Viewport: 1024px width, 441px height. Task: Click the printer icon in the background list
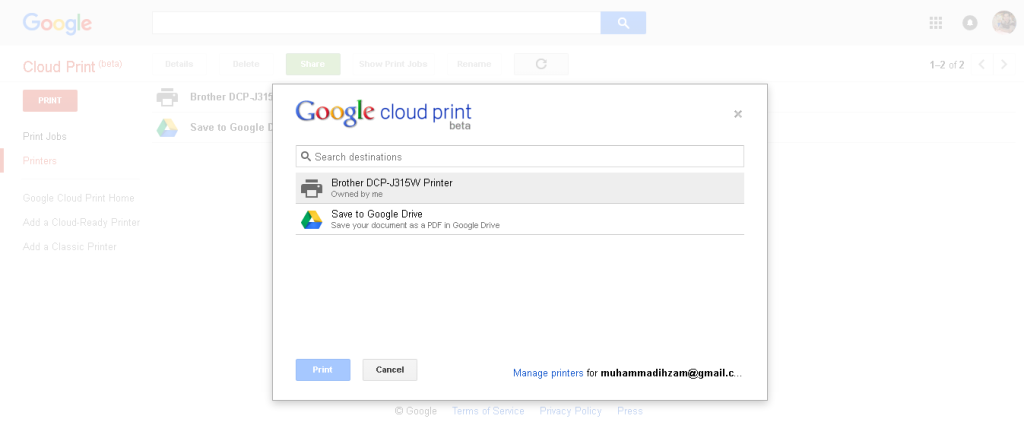click(167, 97)
